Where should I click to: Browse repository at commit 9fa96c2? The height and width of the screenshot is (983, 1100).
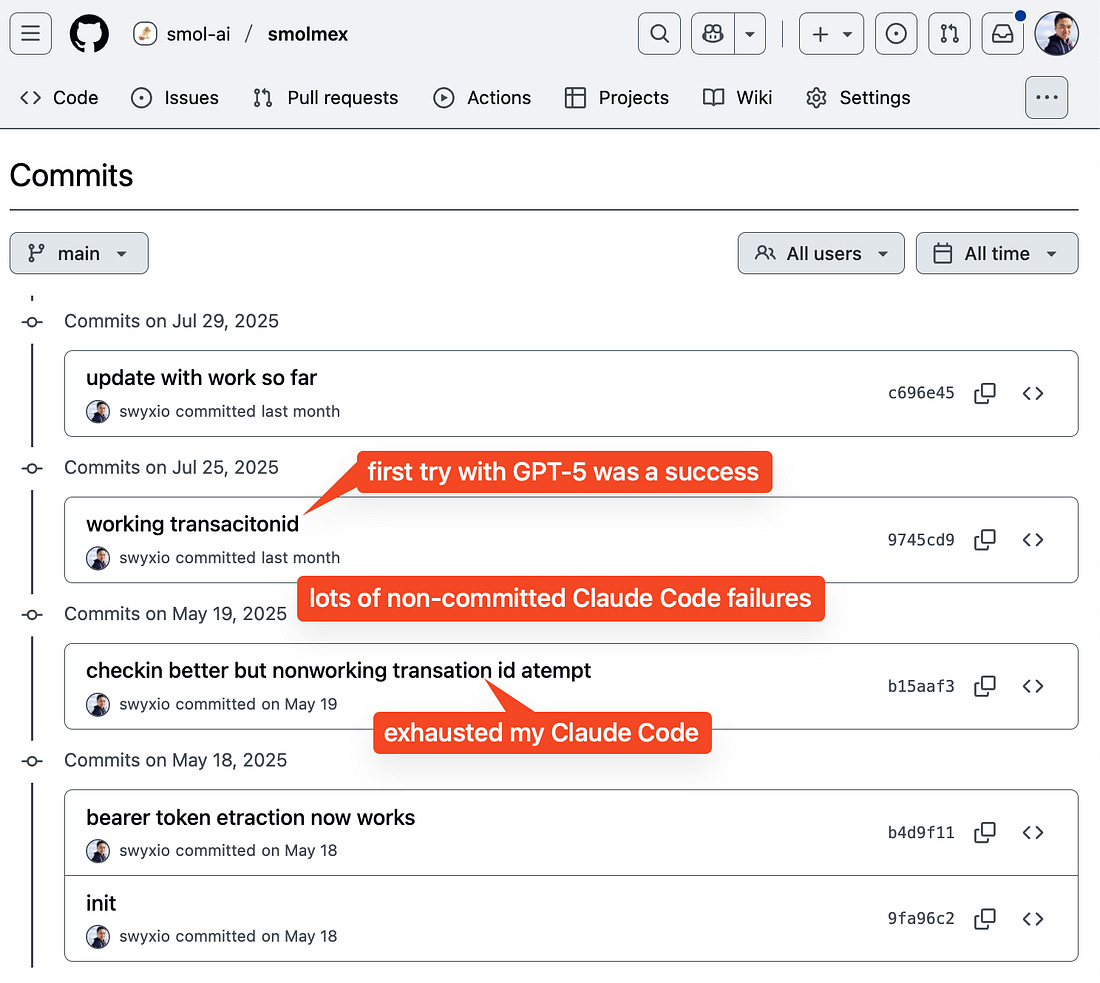(1033, 919)
